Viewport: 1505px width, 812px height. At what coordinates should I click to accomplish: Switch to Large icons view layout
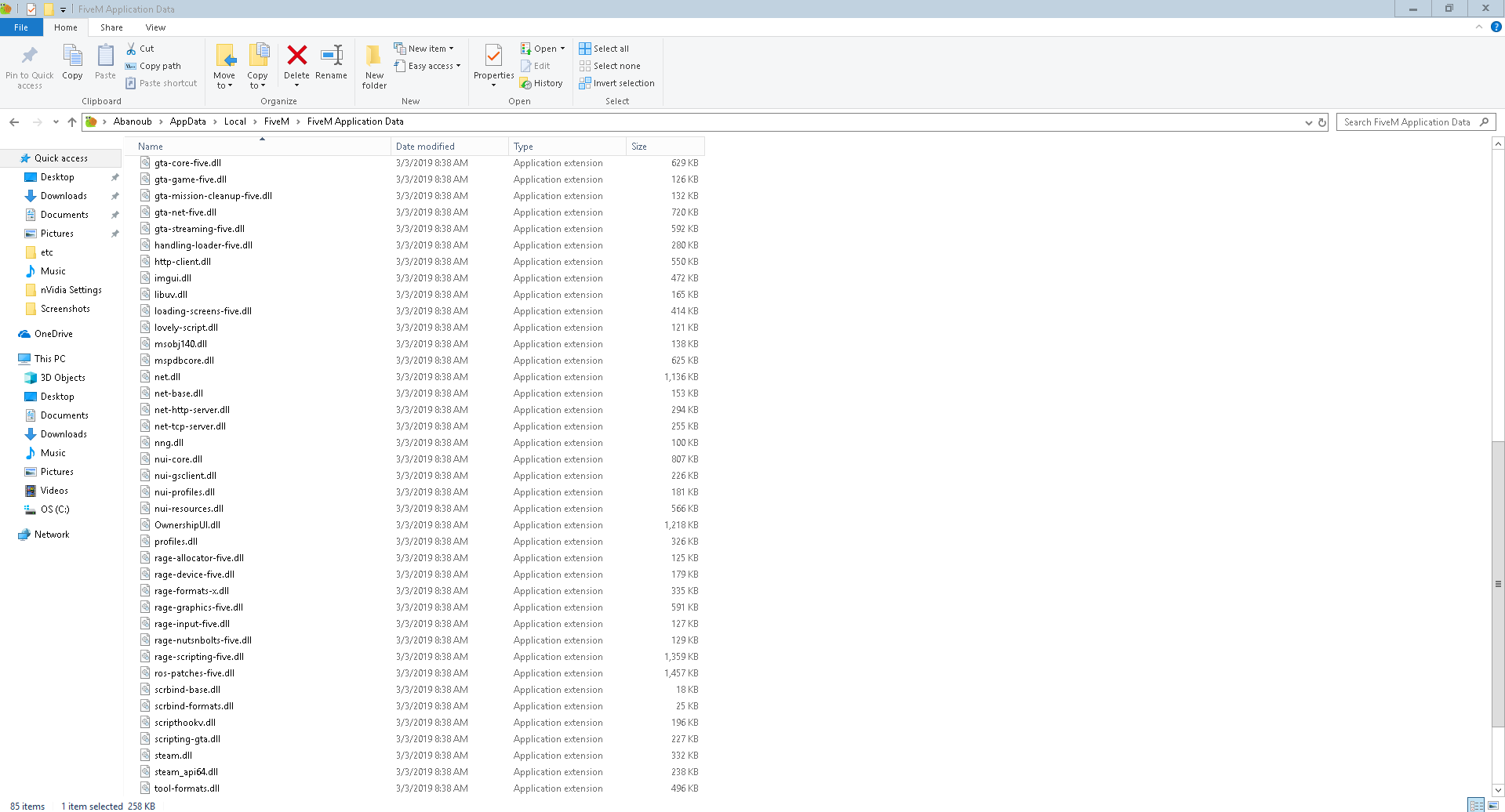tap(1493, 806)
